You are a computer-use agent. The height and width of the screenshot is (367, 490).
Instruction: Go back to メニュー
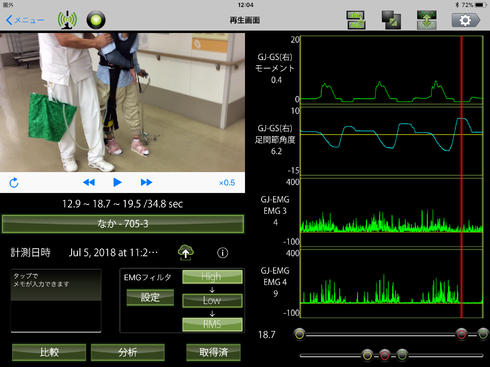coord(25,20)
